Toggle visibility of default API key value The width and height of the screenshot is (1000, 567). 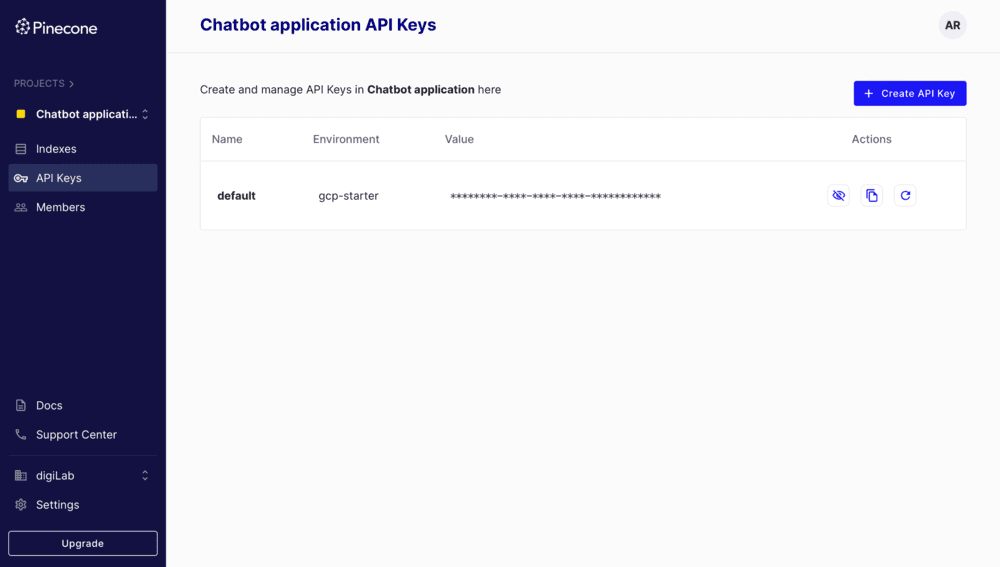[x=839, y=196]
